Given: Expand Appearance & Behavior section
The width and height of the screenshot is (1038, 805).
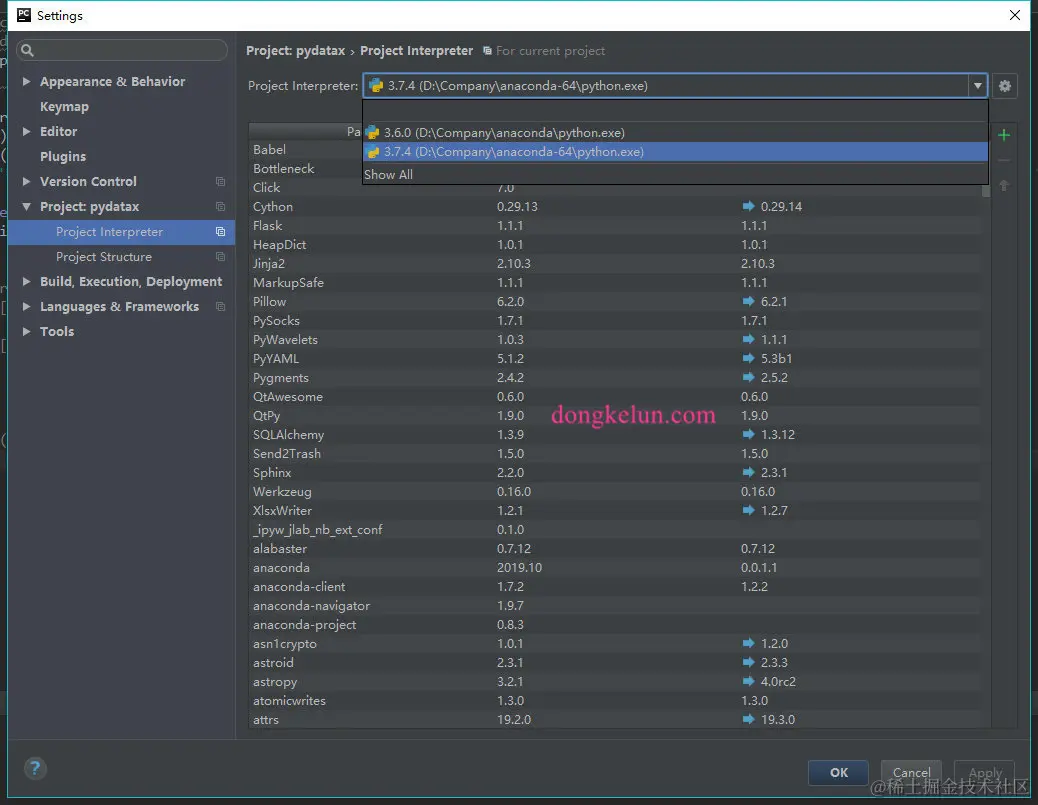Looking at the screenshot, I should [26, 81].
